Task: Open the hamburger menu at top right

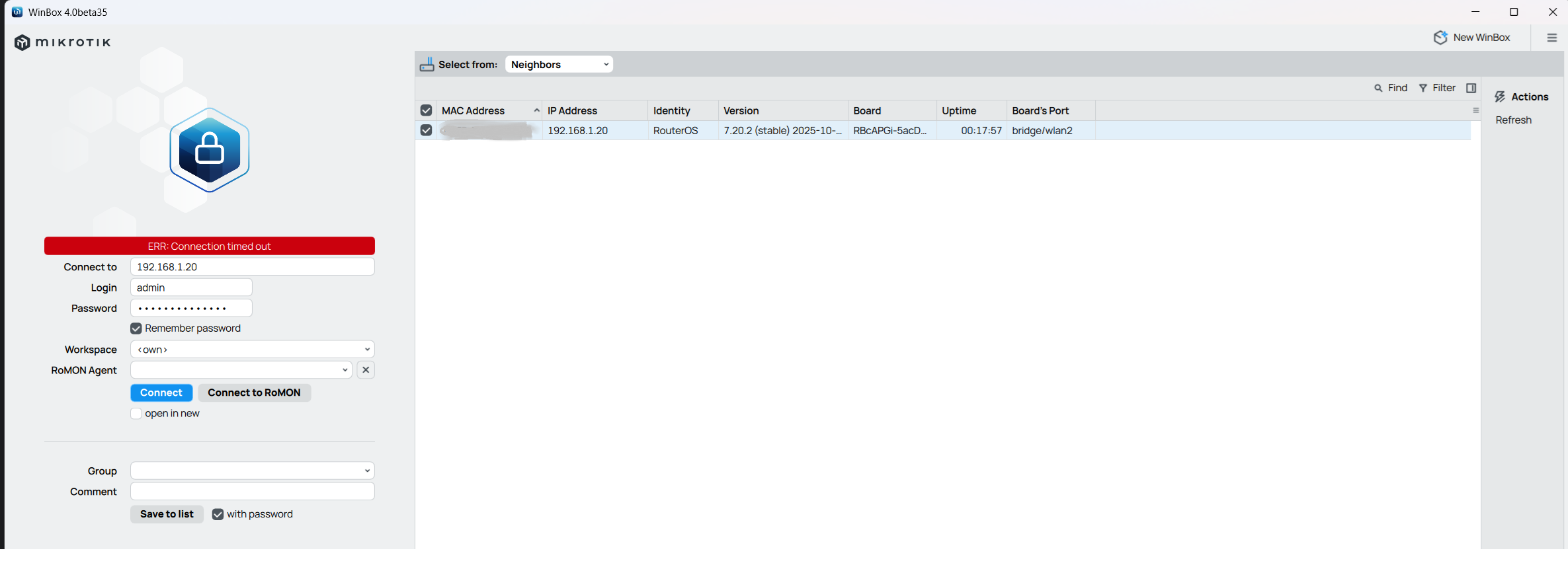Action: 1552,38
